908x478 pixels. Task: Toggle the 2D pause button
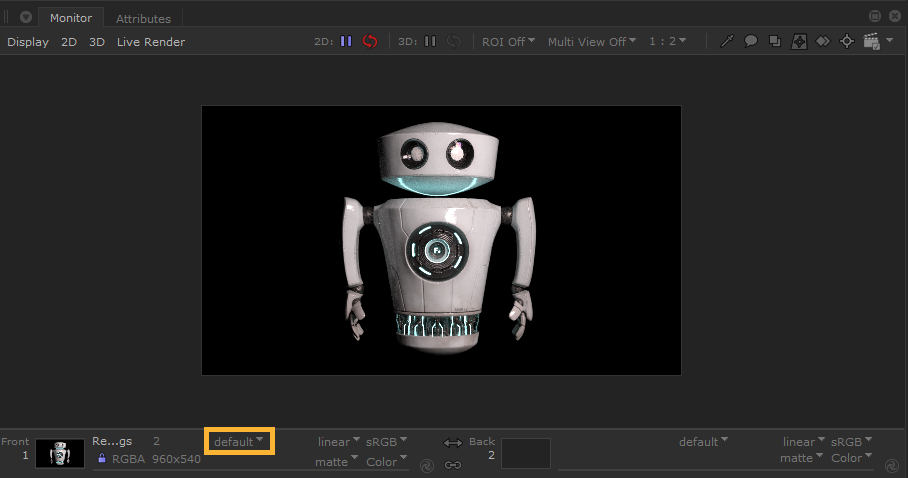[346, 41]
